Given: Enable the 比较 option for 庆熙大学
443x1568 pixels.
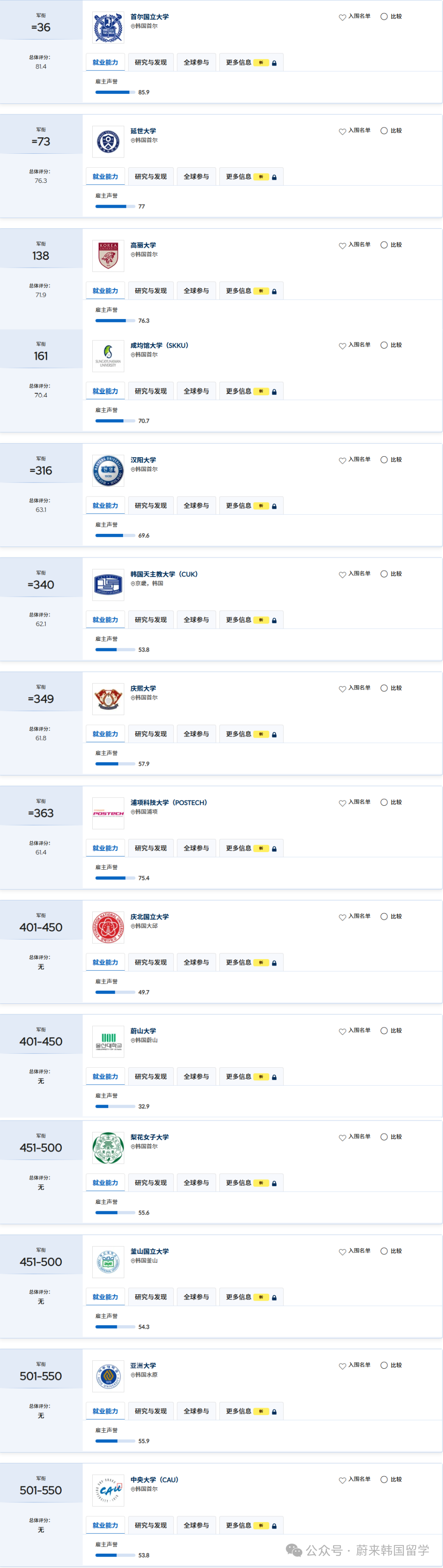Looking at the screenshot, I should coord(384,688).
